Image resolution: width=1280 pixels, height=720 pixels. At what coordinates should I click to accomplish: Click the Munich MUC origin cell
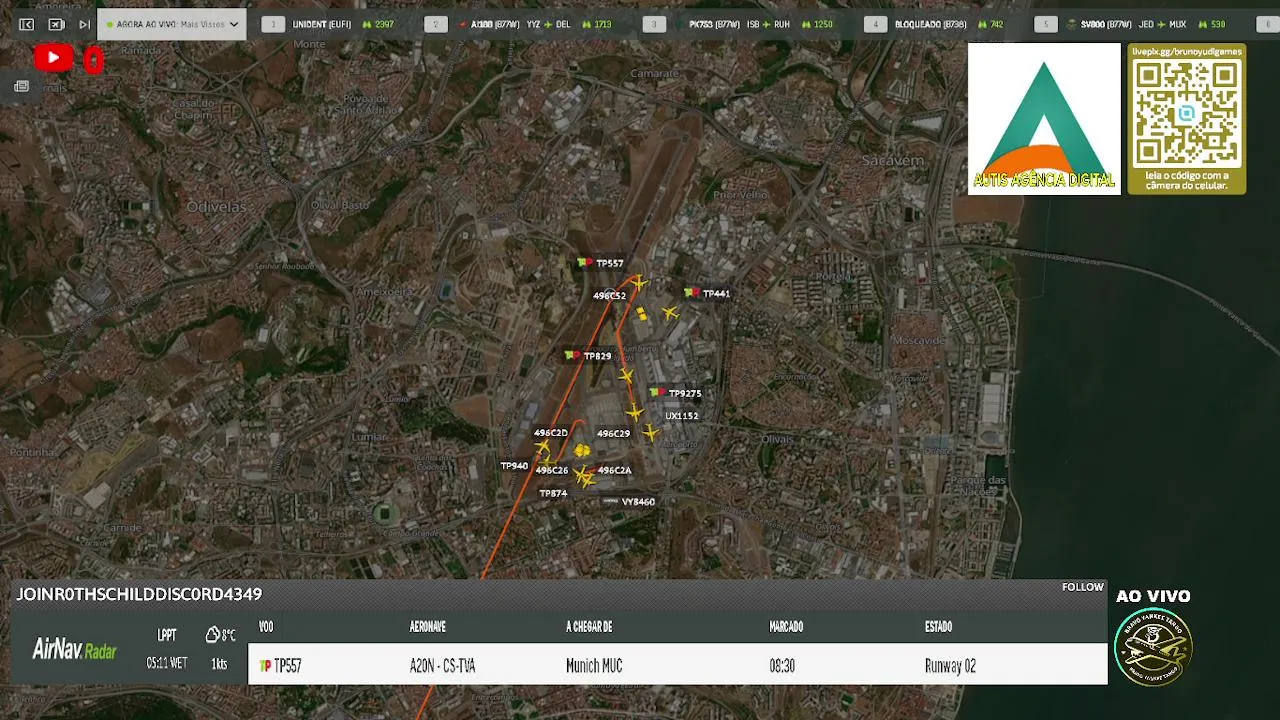[x=594, y=666]
